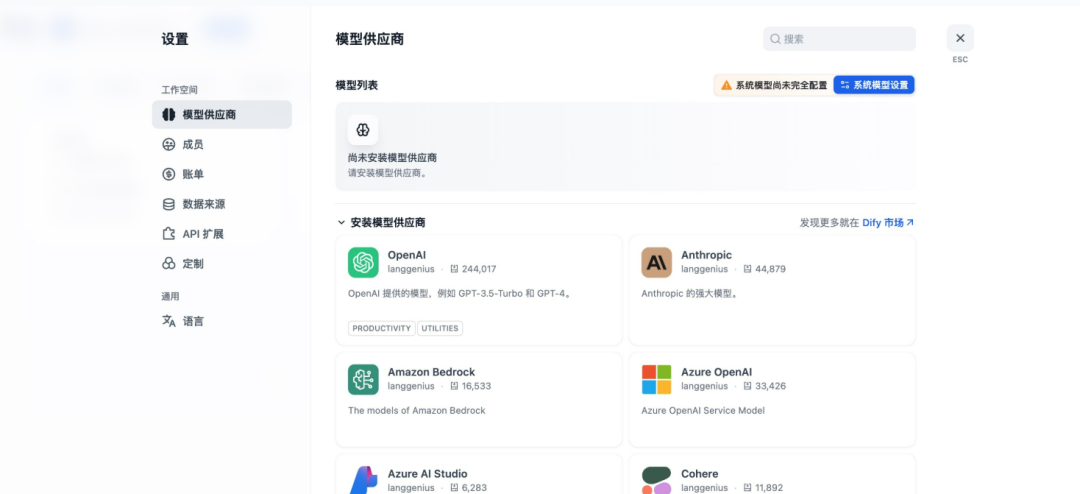Open the Amazon Bedrock card title
This screenshot has height=494, width=1080.
click(x=431, y=372)
